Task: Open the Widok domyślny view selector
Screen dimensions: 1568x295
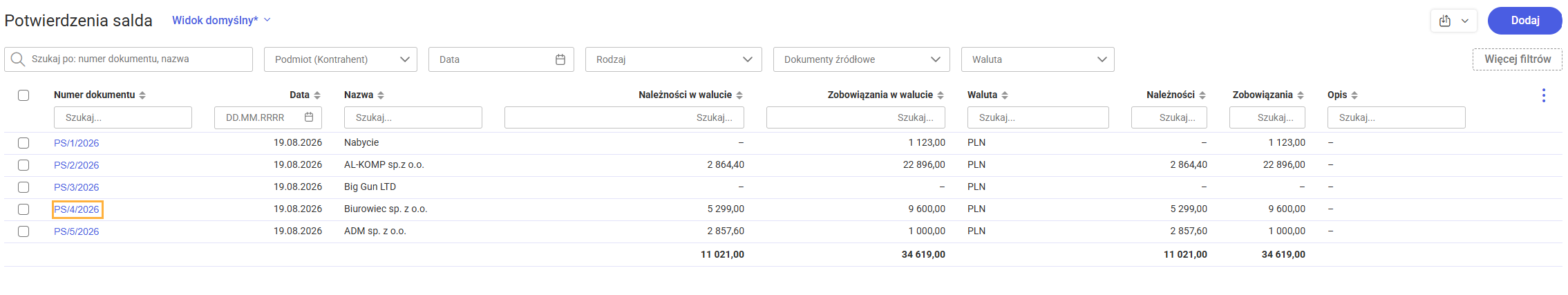Action: 221,21
